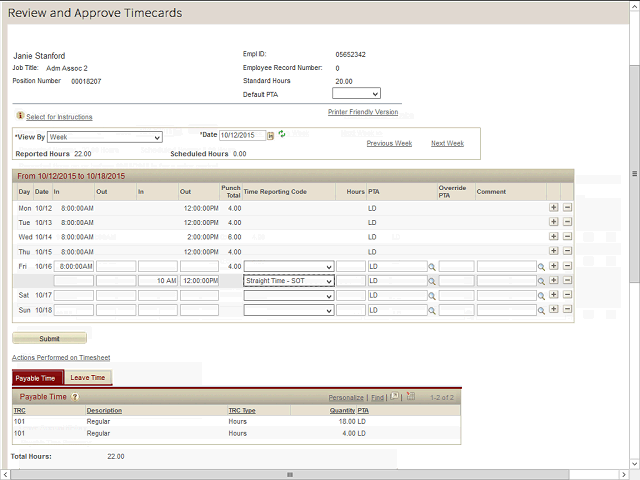Go to the Previous Week link
This screenshot has width=640, height=480.
389,143
